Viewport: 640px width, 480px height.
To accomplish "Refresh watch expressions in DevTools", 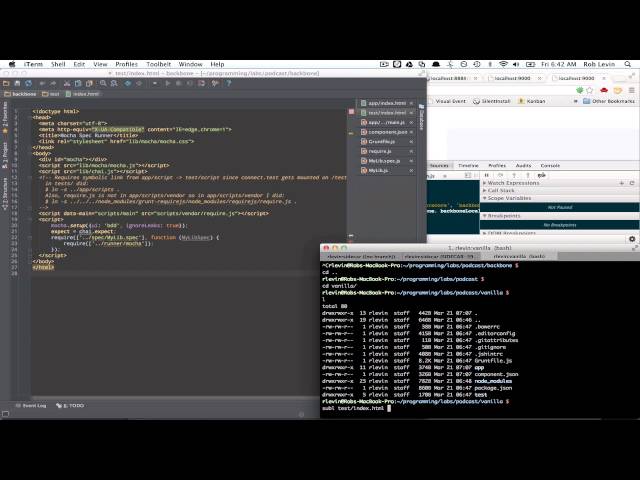I will tap(632, 183).
